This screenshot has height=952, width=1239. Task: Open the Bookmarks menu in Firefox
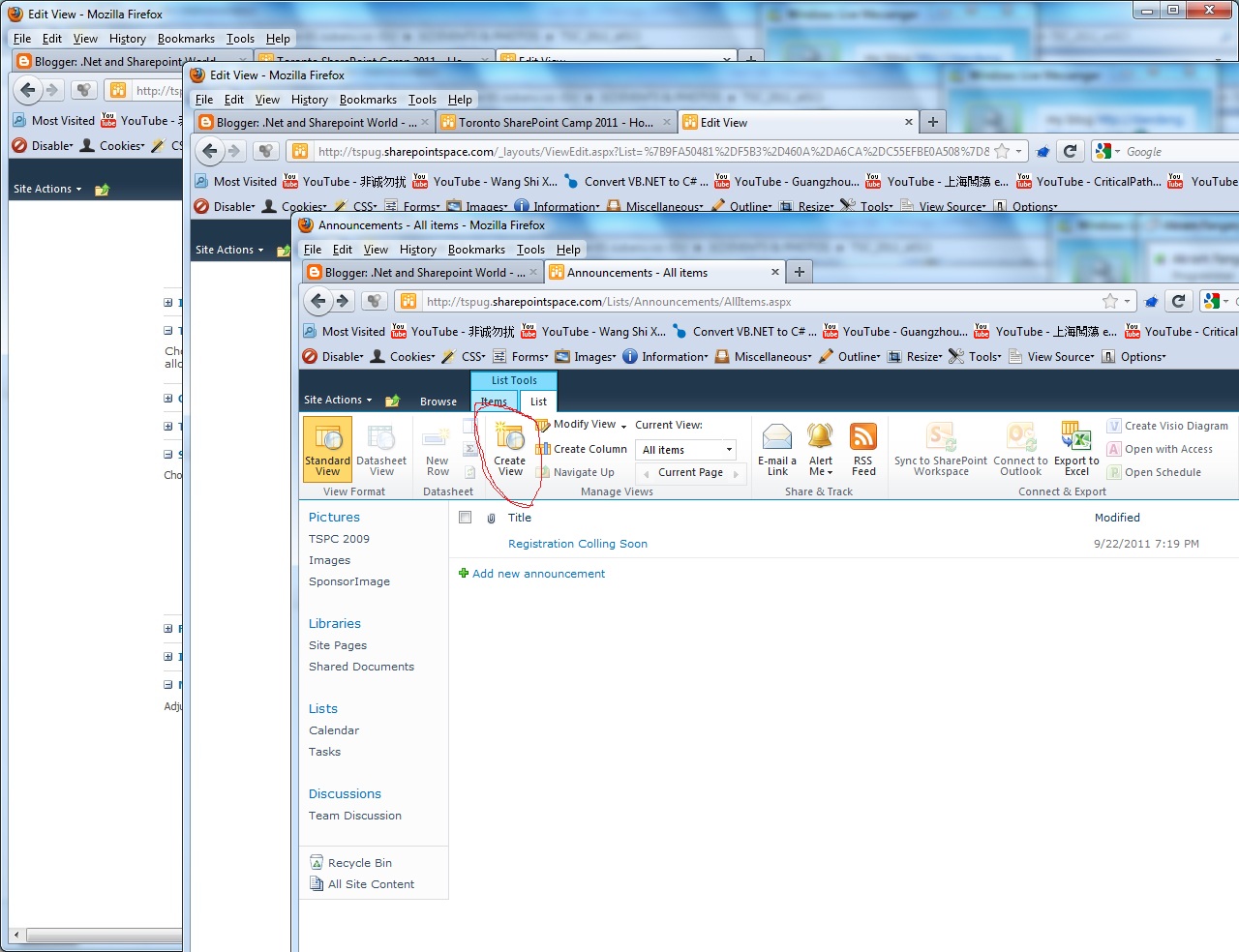coord(476,249)
